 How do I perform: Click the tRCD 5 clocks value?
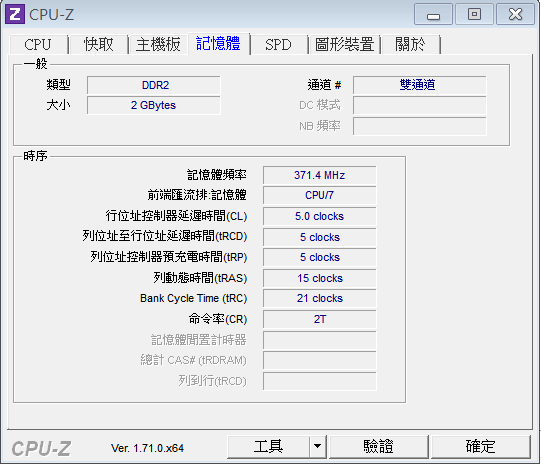[x=319, y=237]
